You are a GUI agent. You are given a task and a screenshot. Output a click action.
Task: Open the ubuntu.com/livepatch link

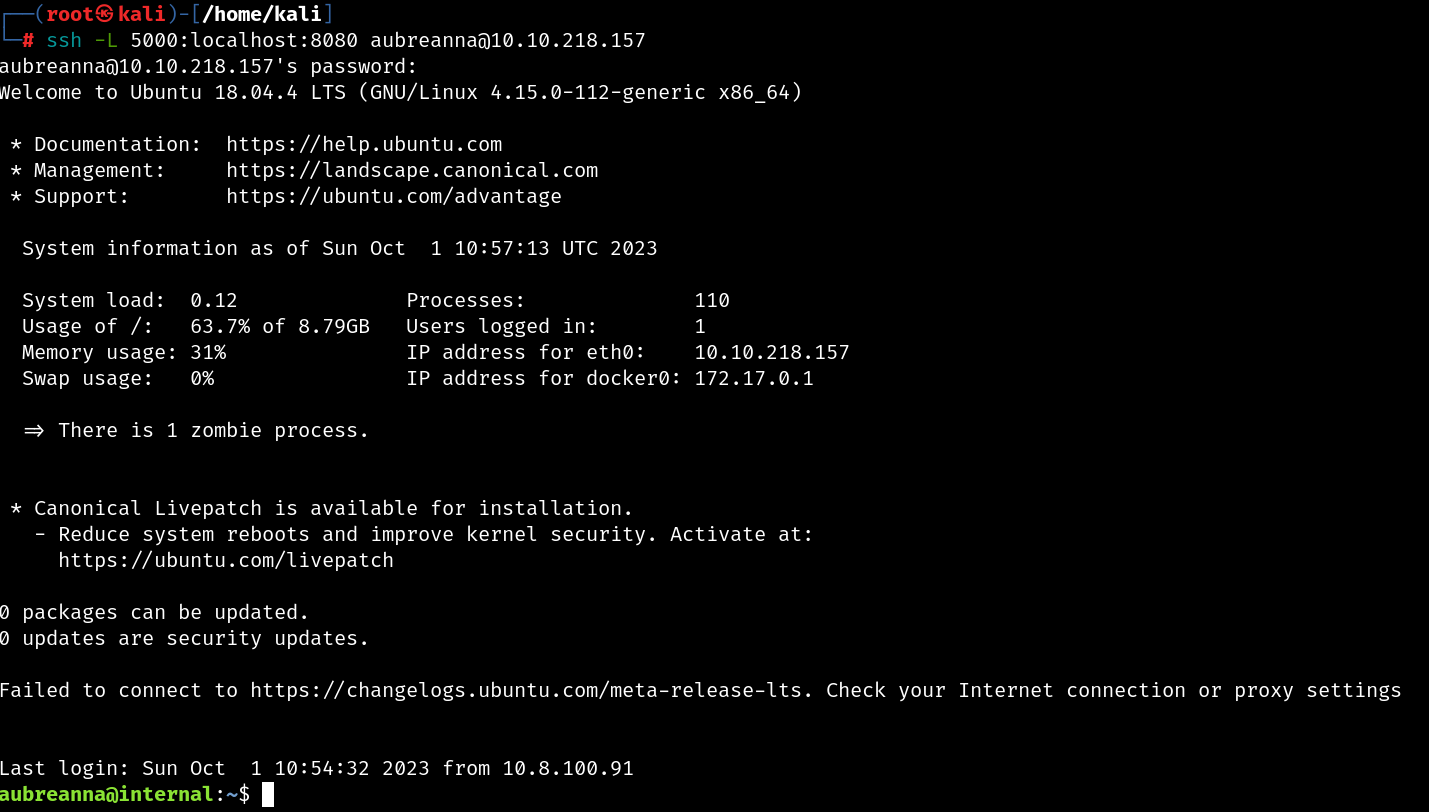[226, 561]
